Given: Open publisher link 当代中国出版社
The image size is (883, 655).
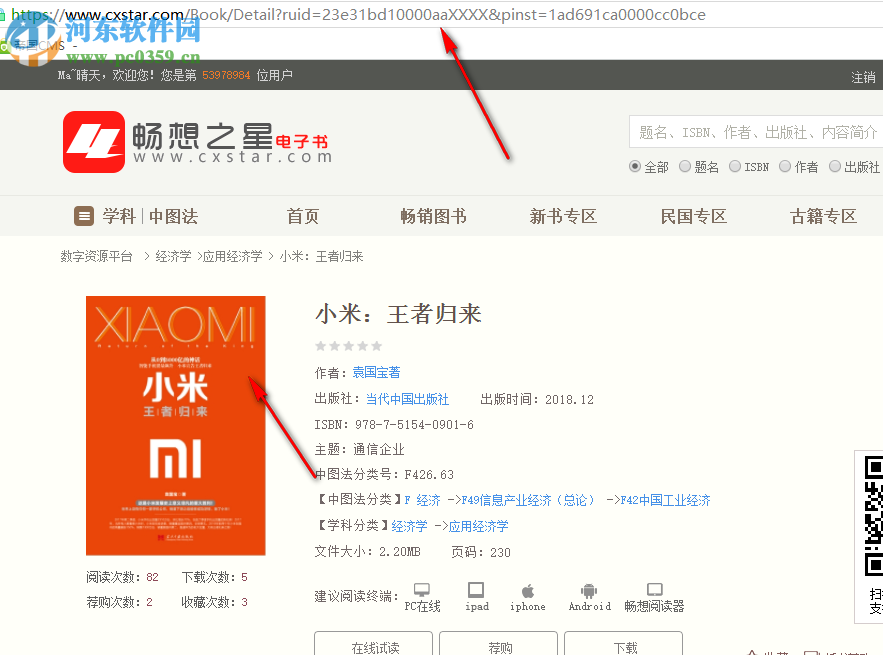Looking at the screenshot, I should (407, 399).
